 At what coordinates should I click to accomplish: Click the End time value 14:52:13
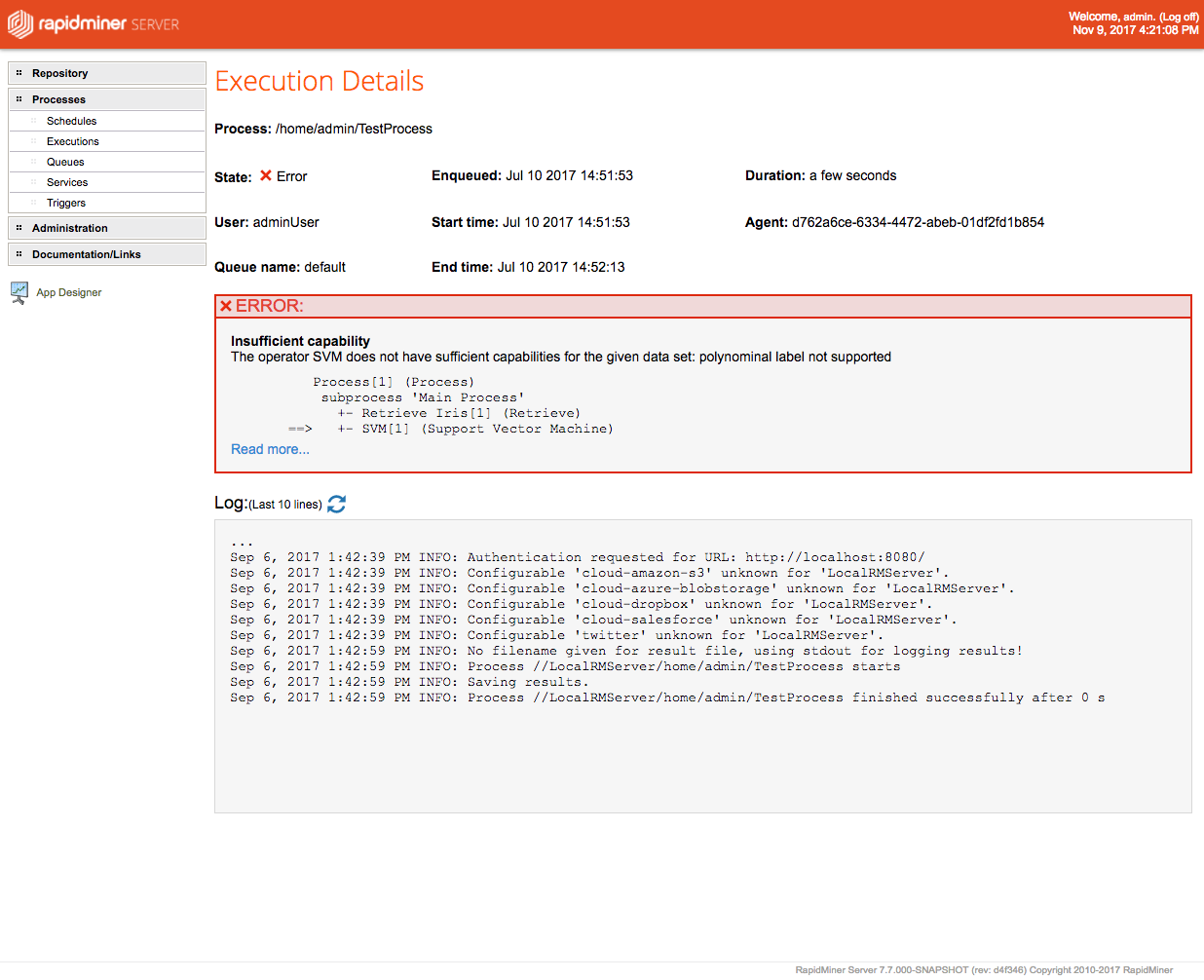[561, 267]
